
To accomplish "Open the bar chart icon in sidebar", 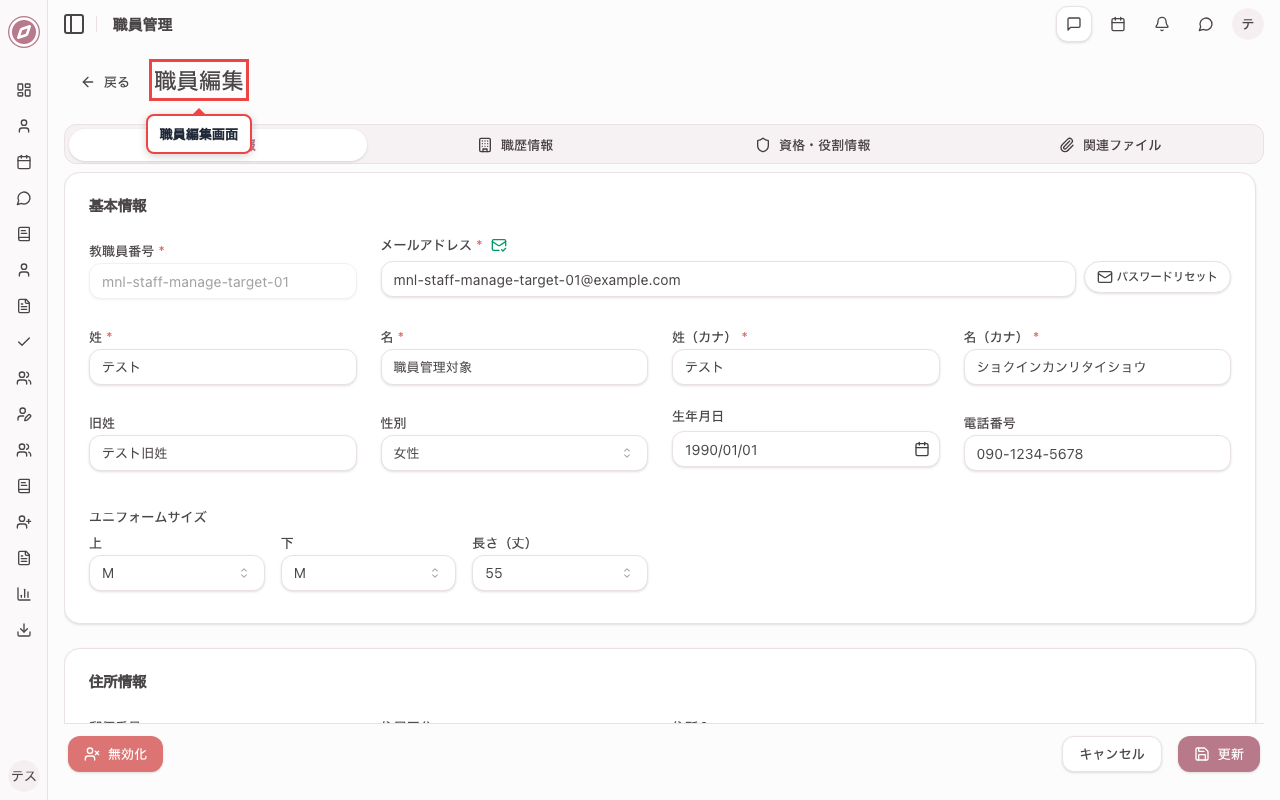I will [x=24, y=594].
